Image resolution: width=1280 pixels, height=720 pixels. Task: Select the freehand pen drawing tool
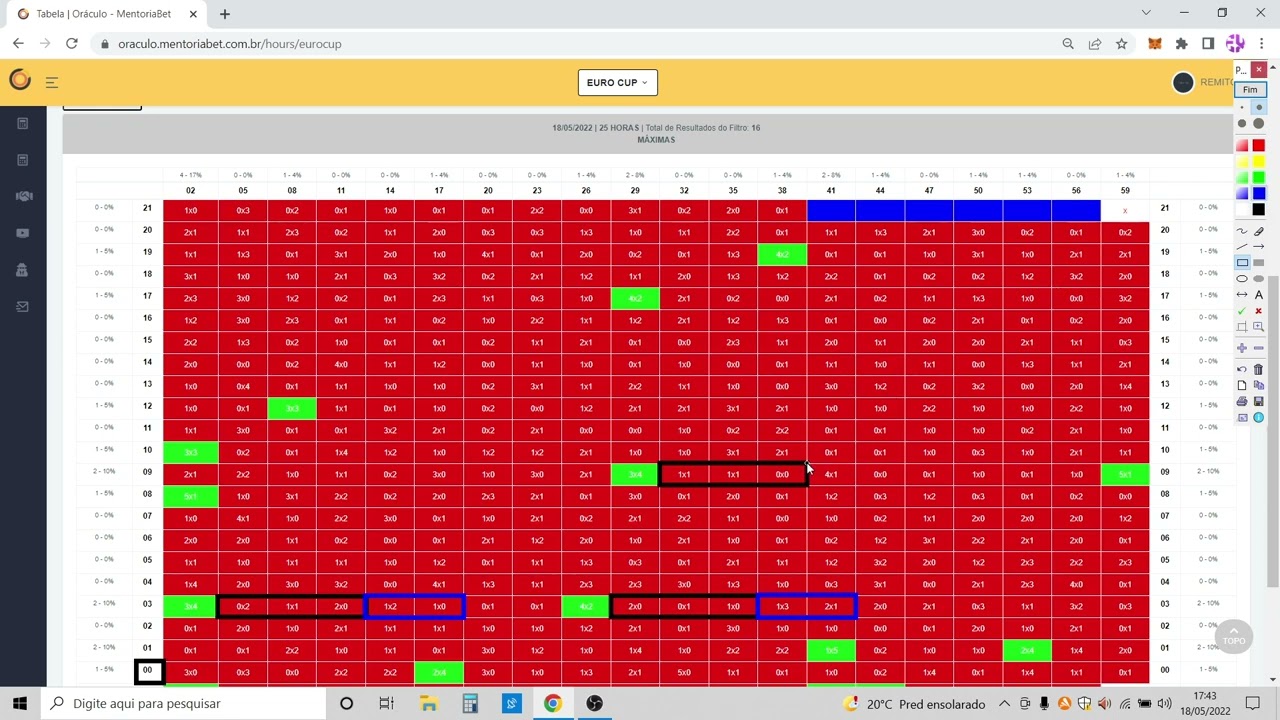[x=1242, y=231]
